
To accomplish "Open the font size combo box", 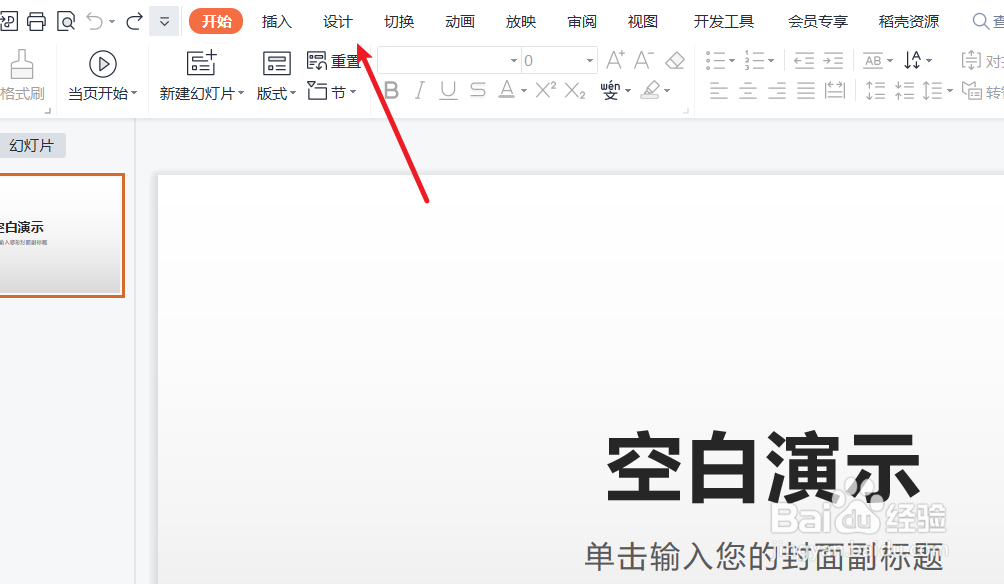I will point(559,60).
